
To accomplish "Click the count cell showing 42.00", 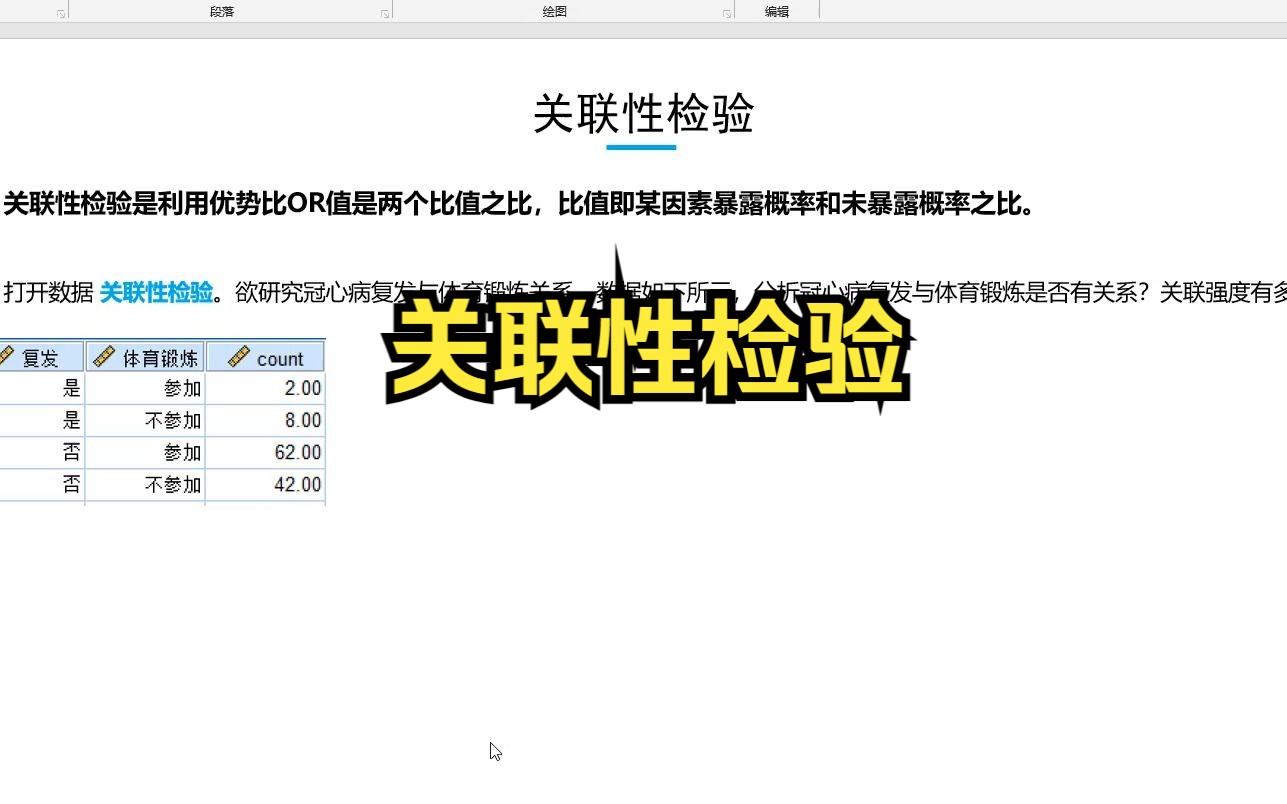I will click(265, 484).
